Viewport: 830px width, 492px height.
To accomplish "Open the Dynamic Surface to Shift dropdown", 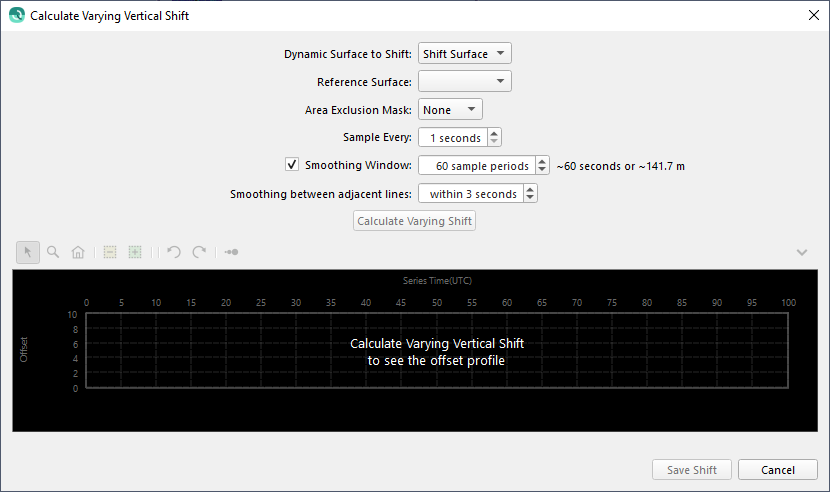I will (x=465, y=54).
